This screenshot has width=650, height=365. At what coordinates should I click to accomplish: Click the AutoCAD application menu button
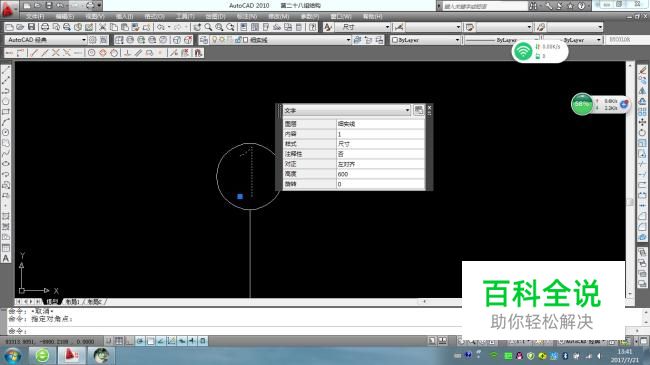[x=7, y=10]
